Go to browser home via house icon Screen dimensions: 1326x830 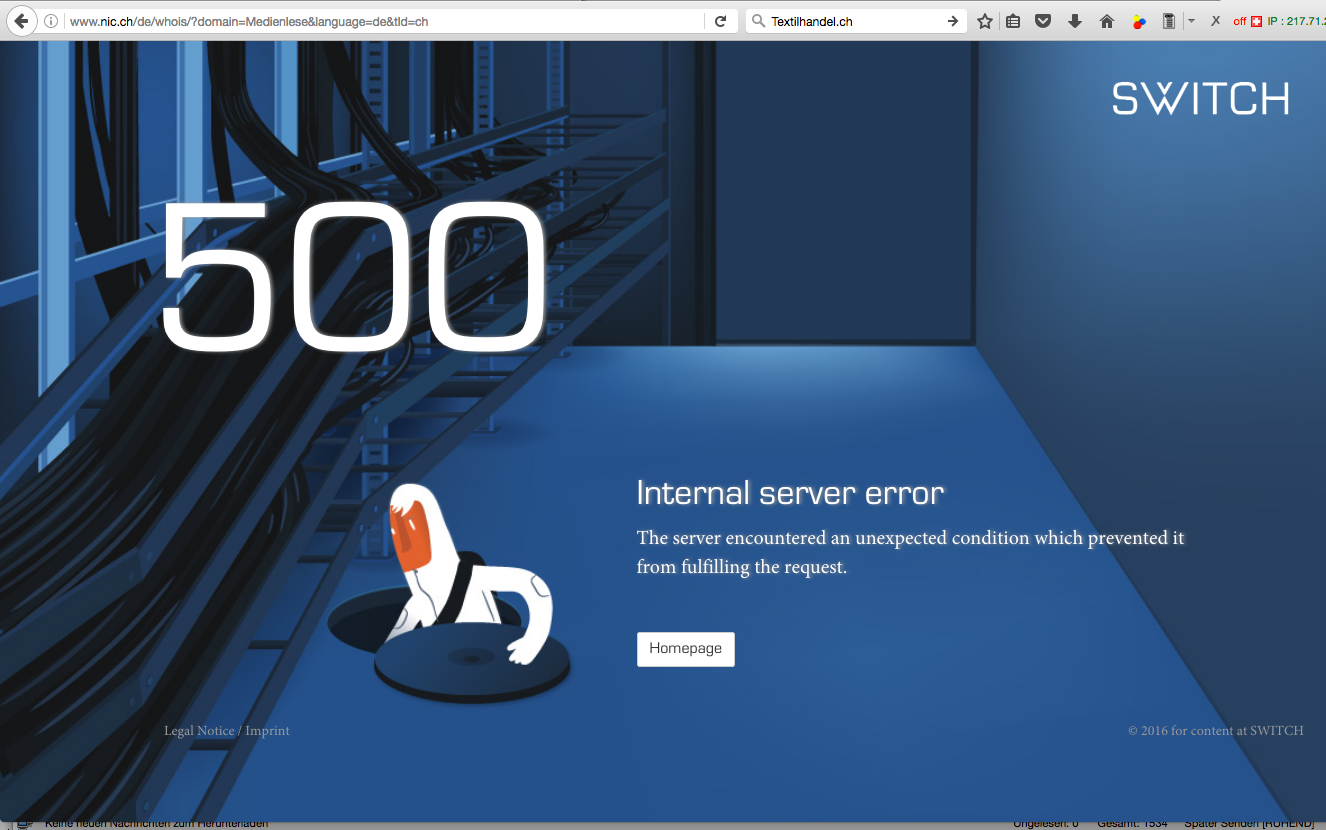[x=1107, y=21]
